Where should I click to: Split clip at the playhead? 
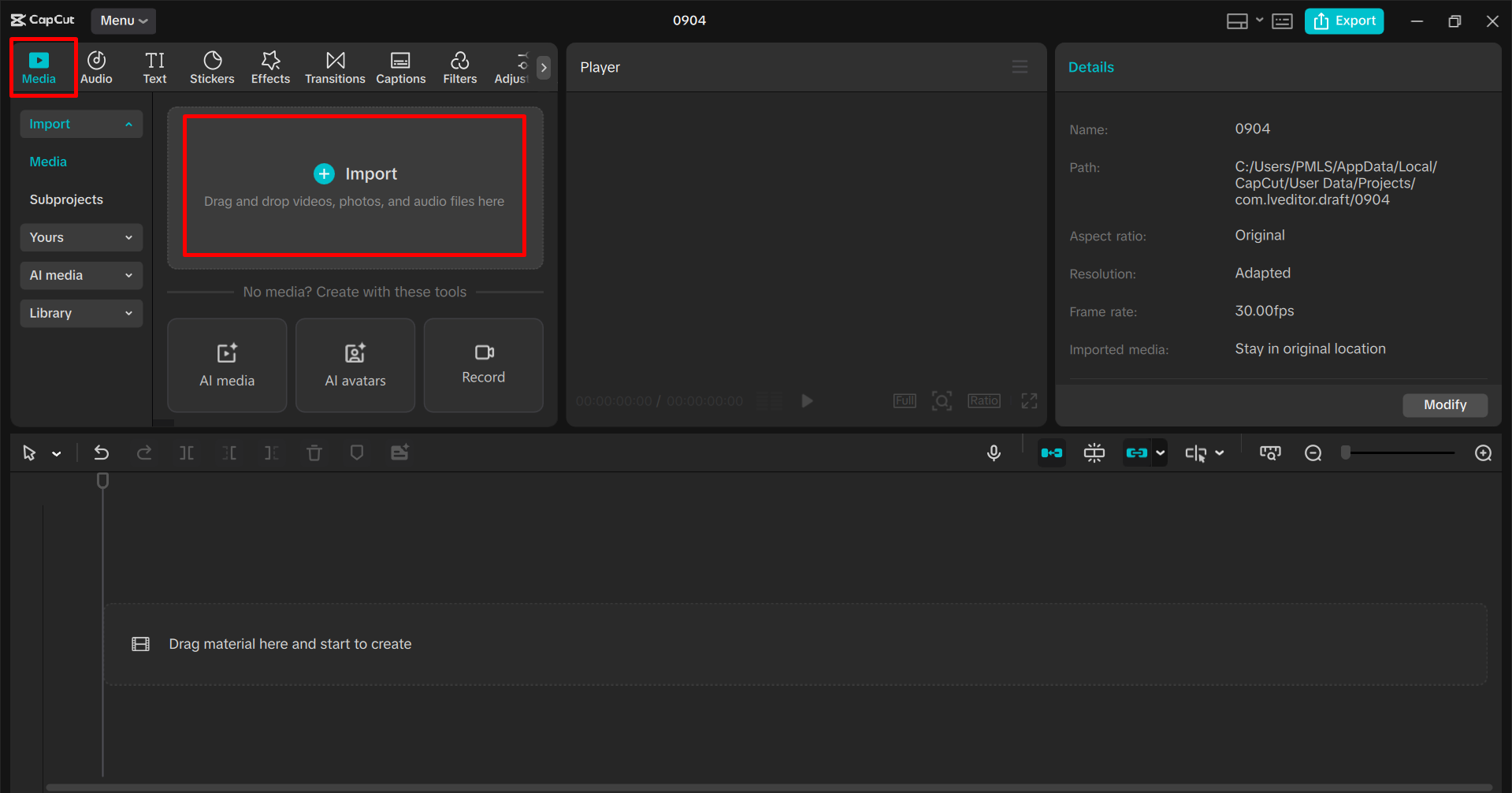pos(187,452)
